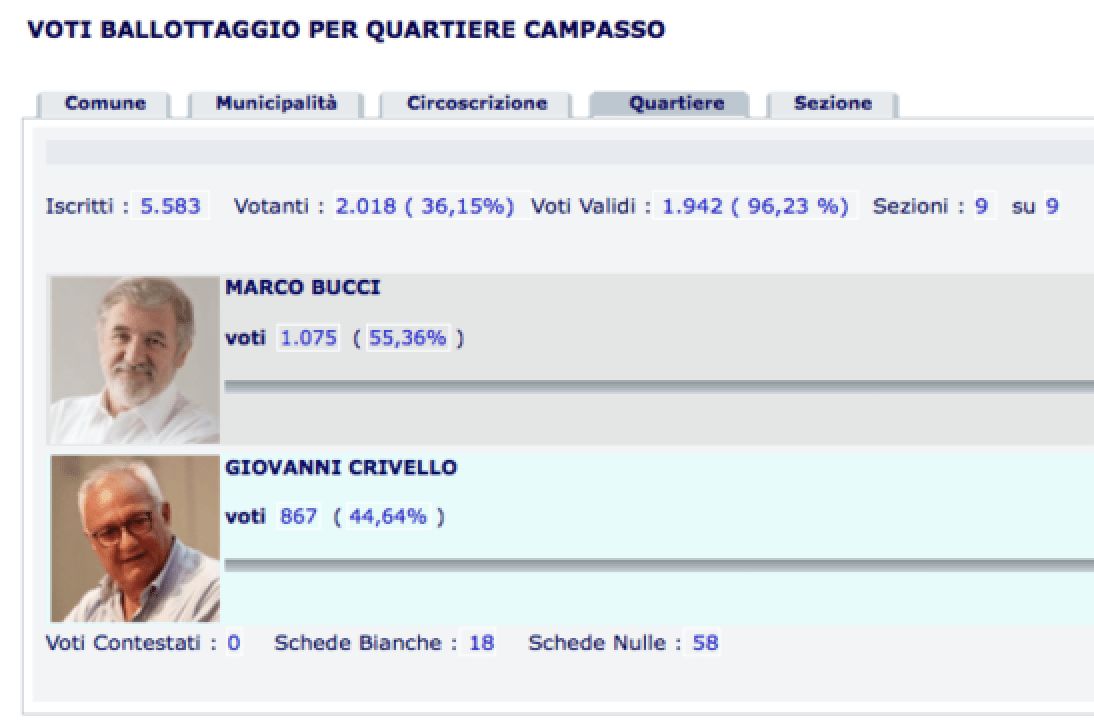Click the Quartiere tab

coord(676,104)
